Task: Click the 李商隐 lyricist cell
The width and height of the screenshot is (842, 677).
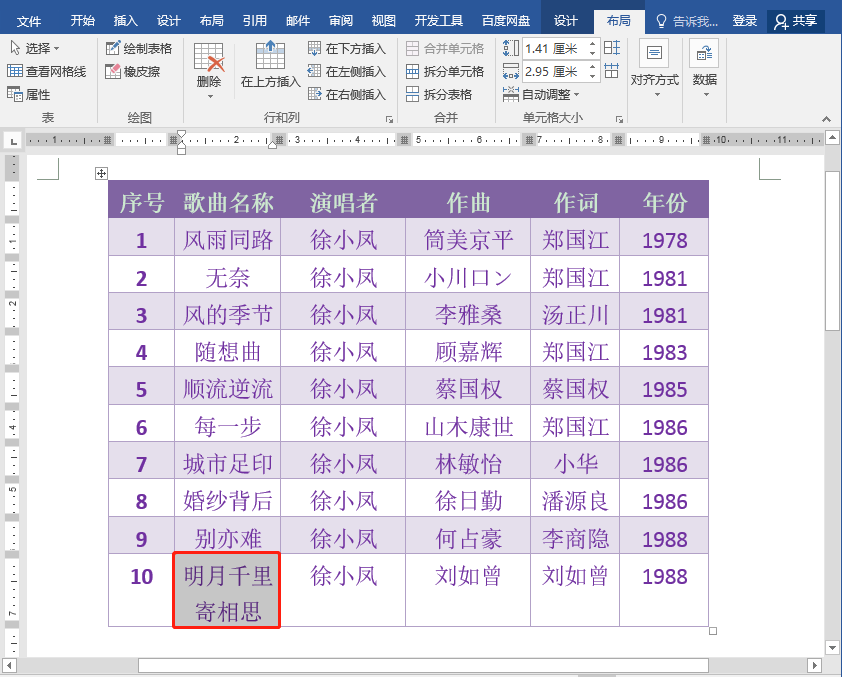Action: pos(575,535)
